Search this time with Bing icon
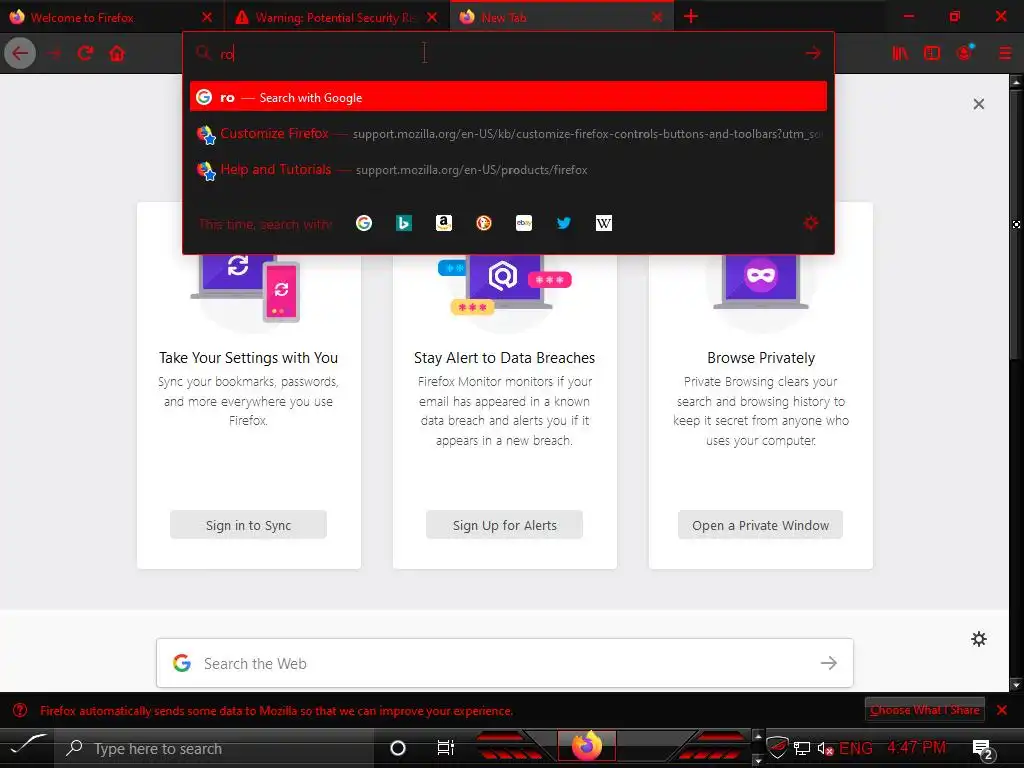This screenshot has height=768, width=1024. point(404,223)
